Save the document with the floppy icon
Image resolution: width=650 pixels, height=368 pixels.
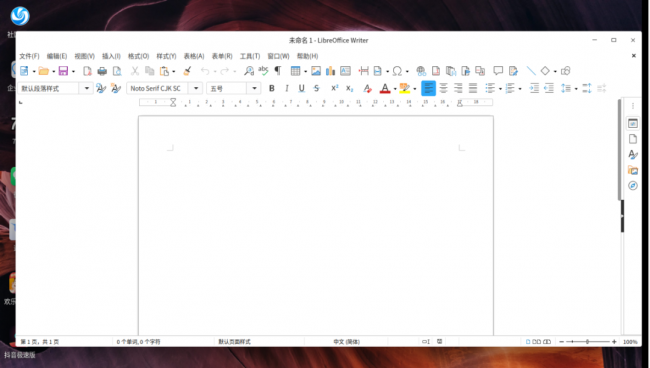click(63, 71)
